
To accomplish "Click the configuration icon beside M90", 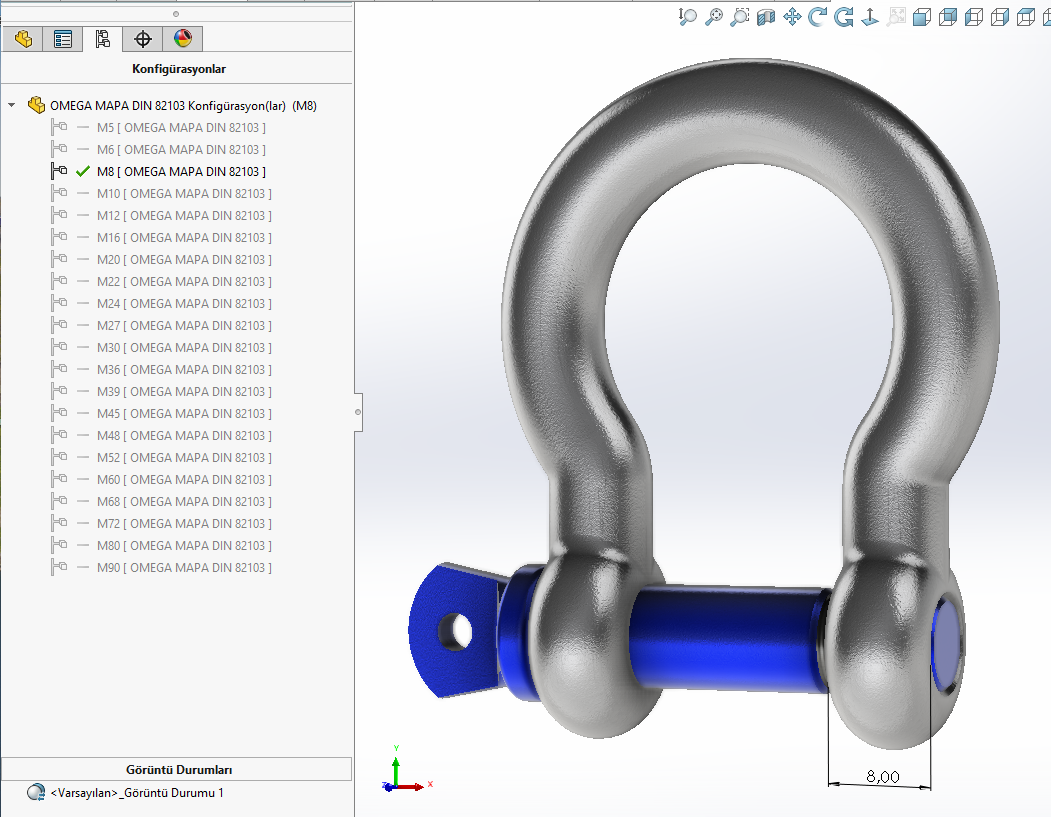I will point(59,567).
